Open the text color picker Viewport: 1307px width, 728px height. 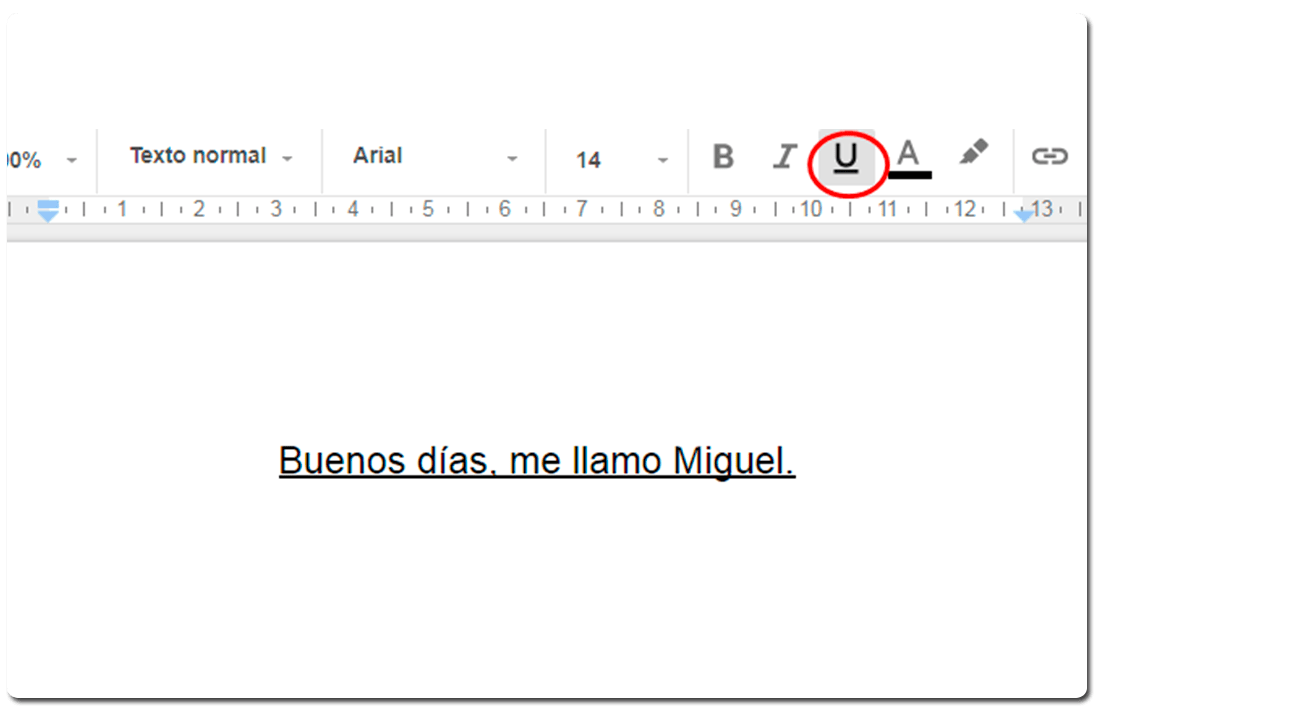tap(908, 158)
